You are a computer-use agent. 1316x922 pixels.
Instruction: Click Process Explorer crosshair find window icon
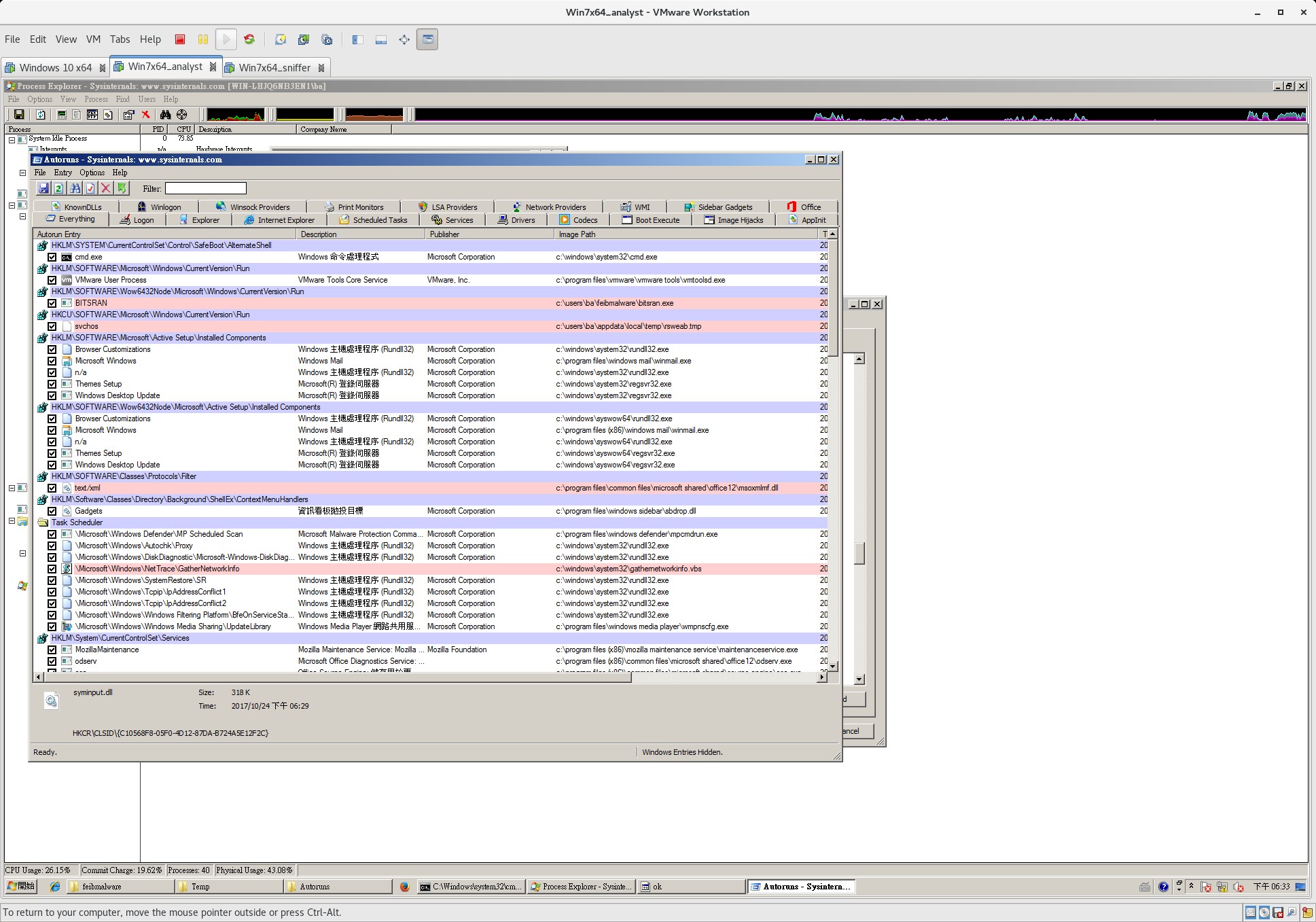click(x=181, y=115)
